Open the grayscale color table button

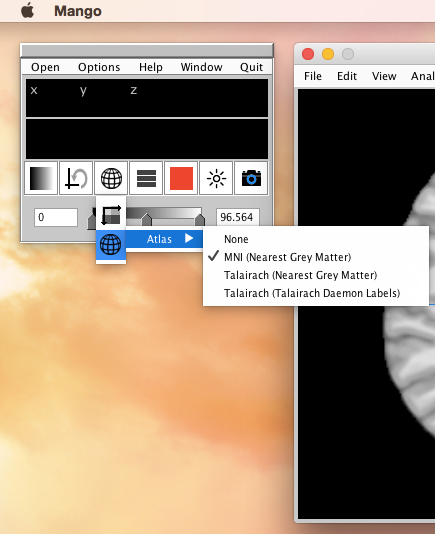[x=41, y=178]
